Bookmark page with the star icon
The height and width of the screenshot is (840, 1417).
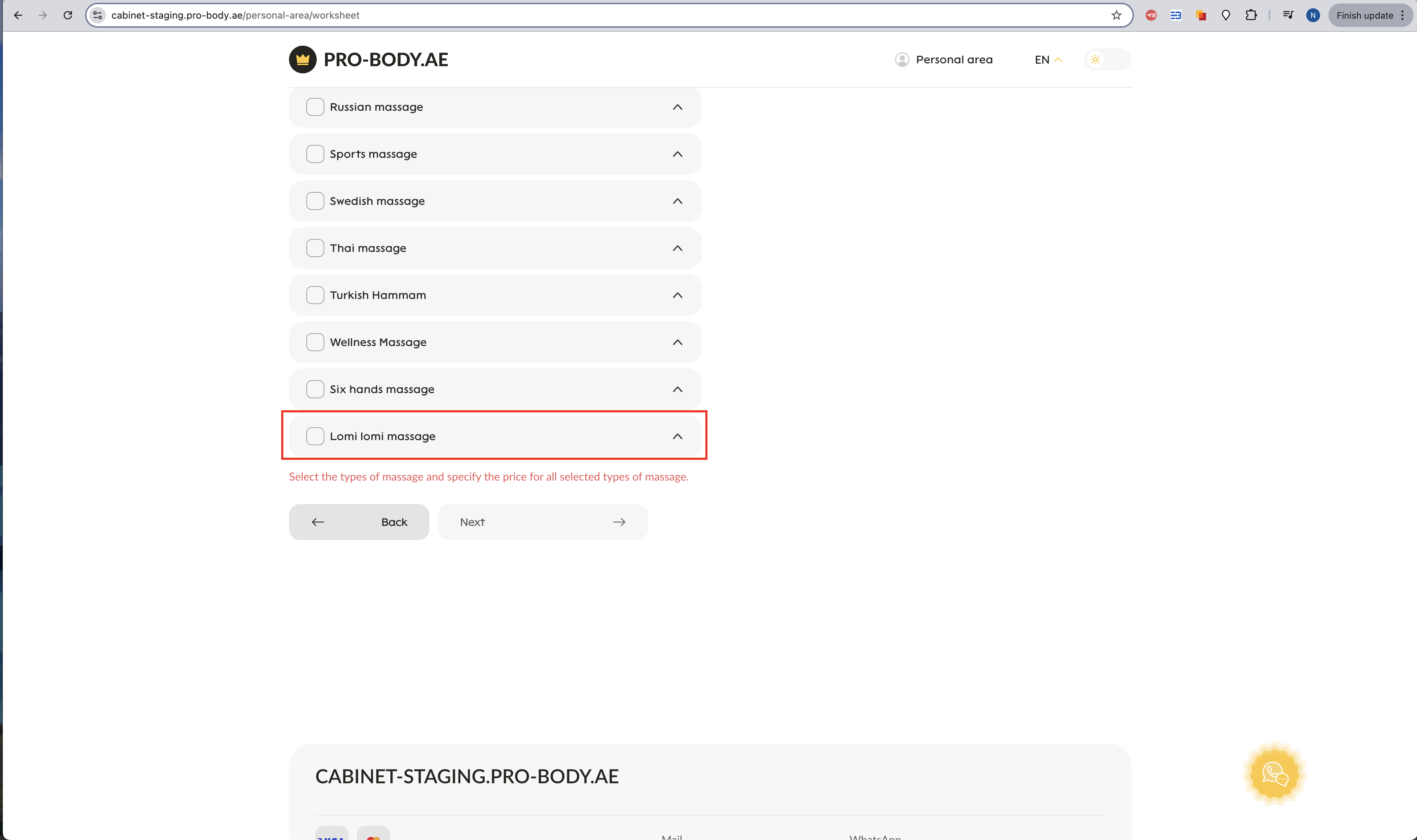1116,15
